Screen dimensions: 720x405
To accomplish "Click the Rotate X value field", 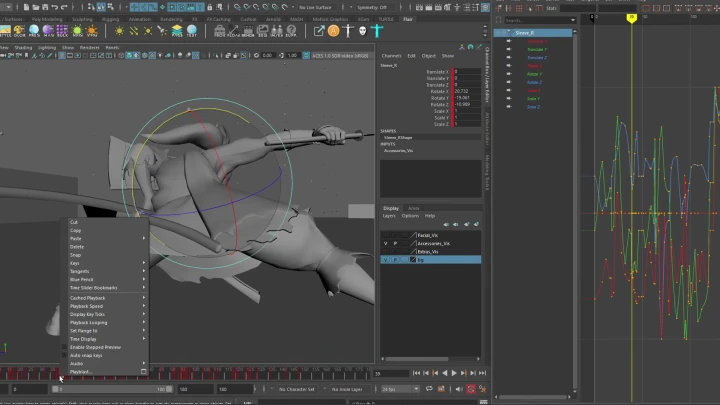I will (x=467, y=91).
